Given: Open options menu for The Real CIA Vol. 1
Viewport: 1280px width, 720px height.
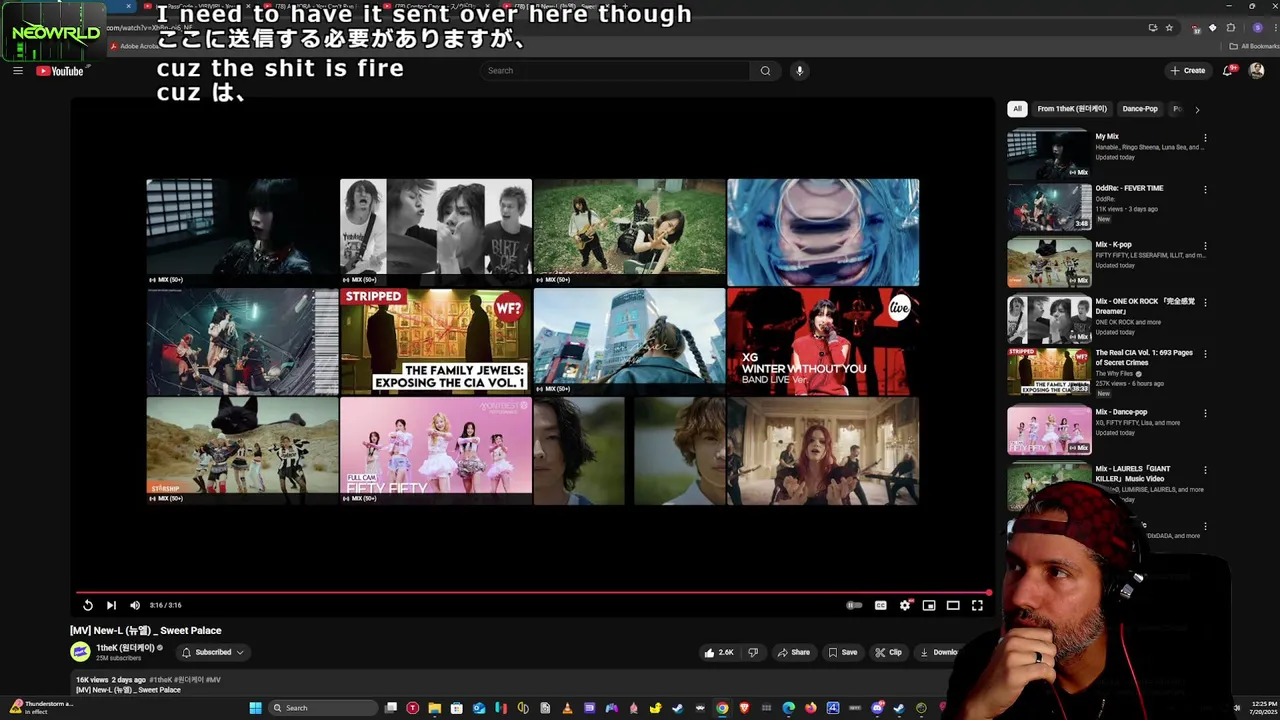Looking at the screenshot, I should pyautogui.click(x=1205, y=354).
